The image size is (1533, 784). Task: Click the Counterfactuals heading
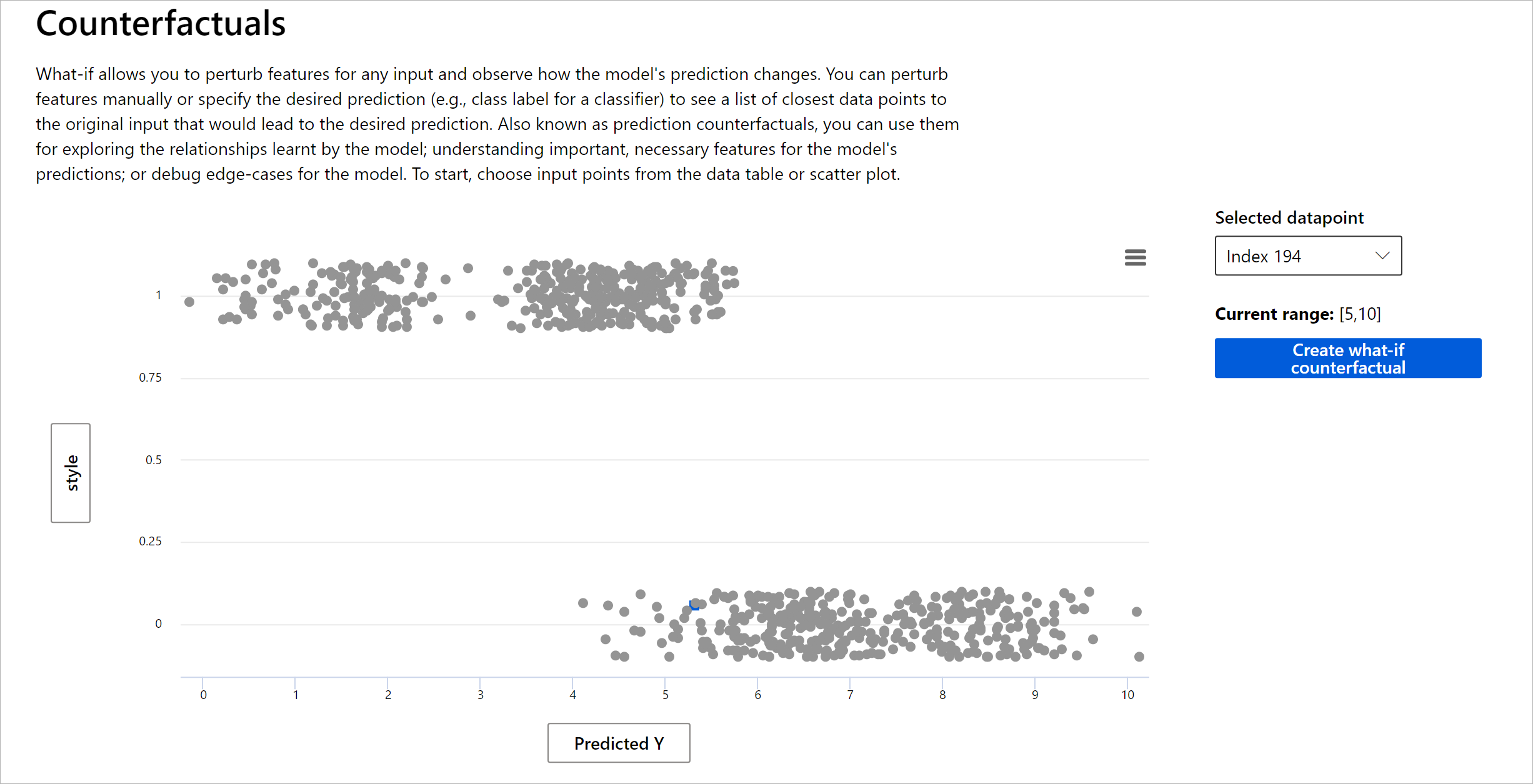(161, 24)
